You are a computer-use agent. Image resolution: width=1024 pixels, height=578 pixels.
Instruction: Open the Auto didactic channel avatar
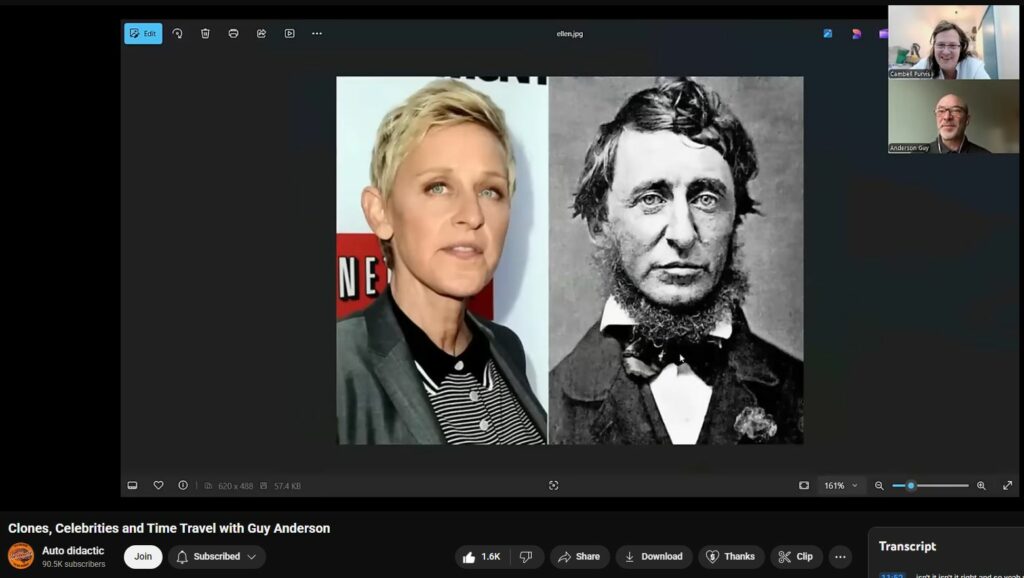pos(21,556)
